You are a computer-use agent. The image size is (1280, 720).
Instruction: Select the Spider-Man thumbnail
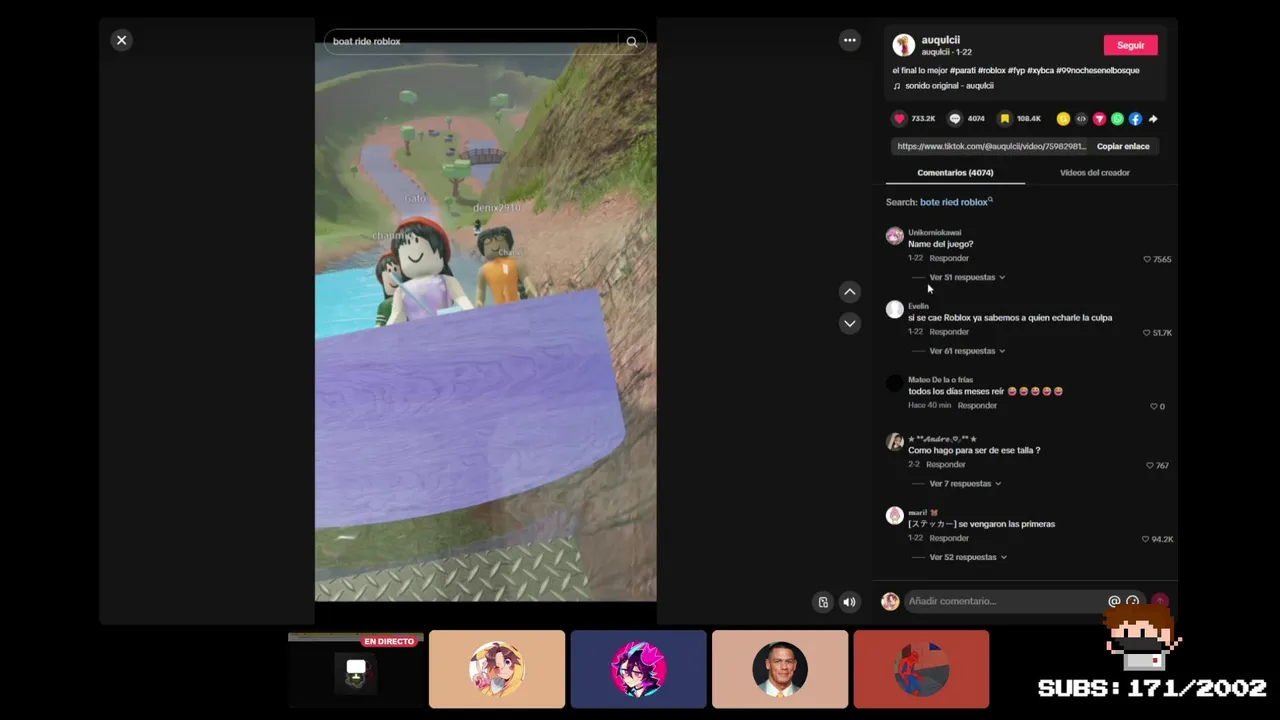tap(921, 669)
